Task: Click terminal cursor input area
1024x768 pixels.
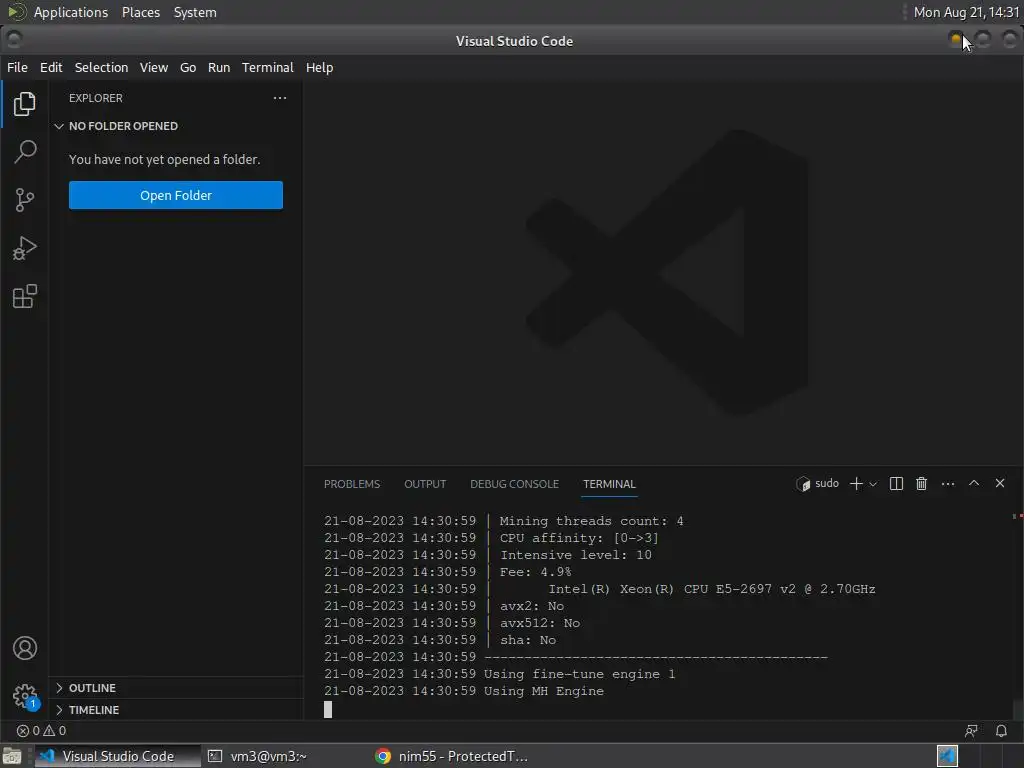Action: (x=328, y=709)
